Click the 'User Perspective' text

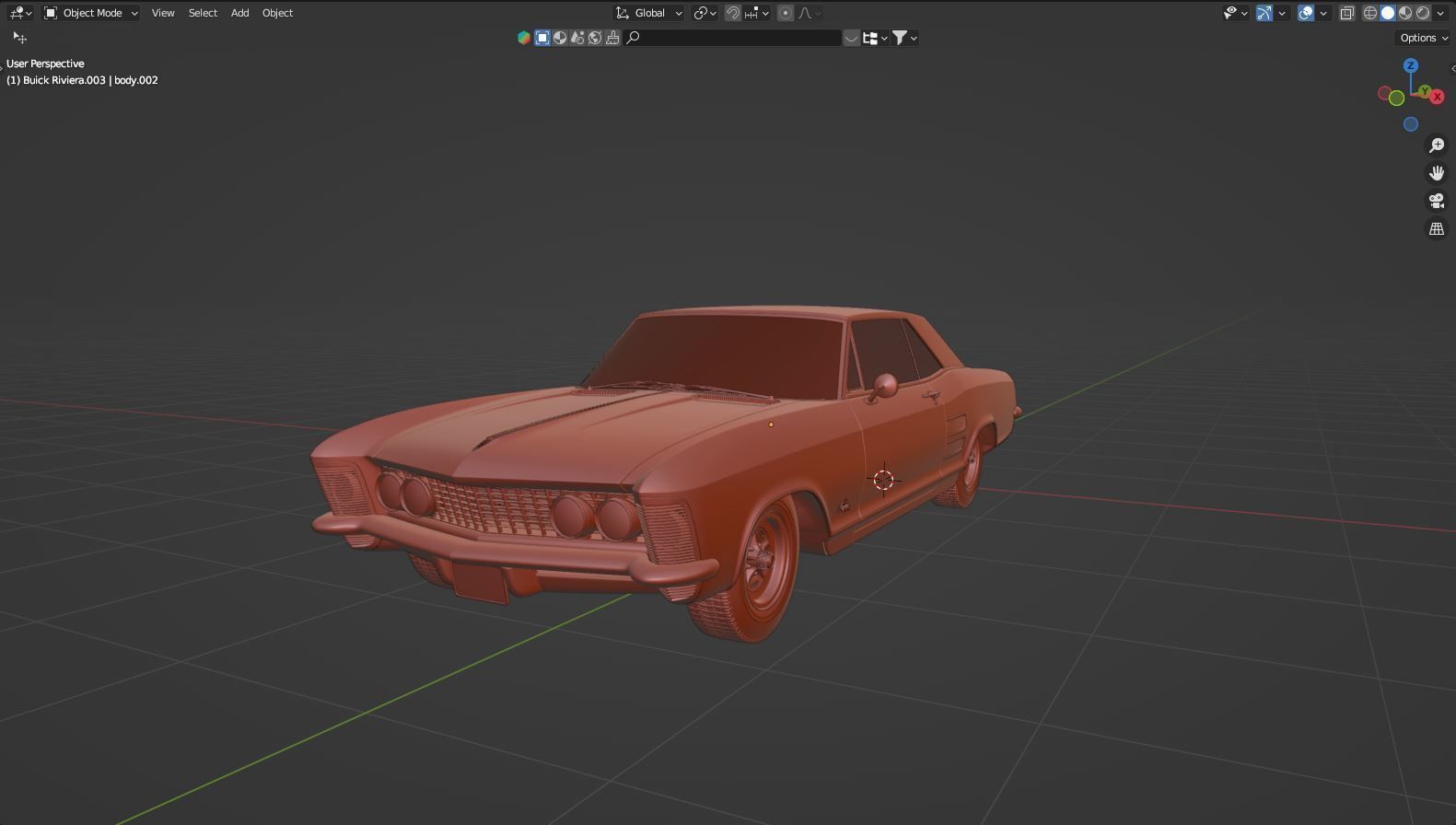(x=45, y=64)
